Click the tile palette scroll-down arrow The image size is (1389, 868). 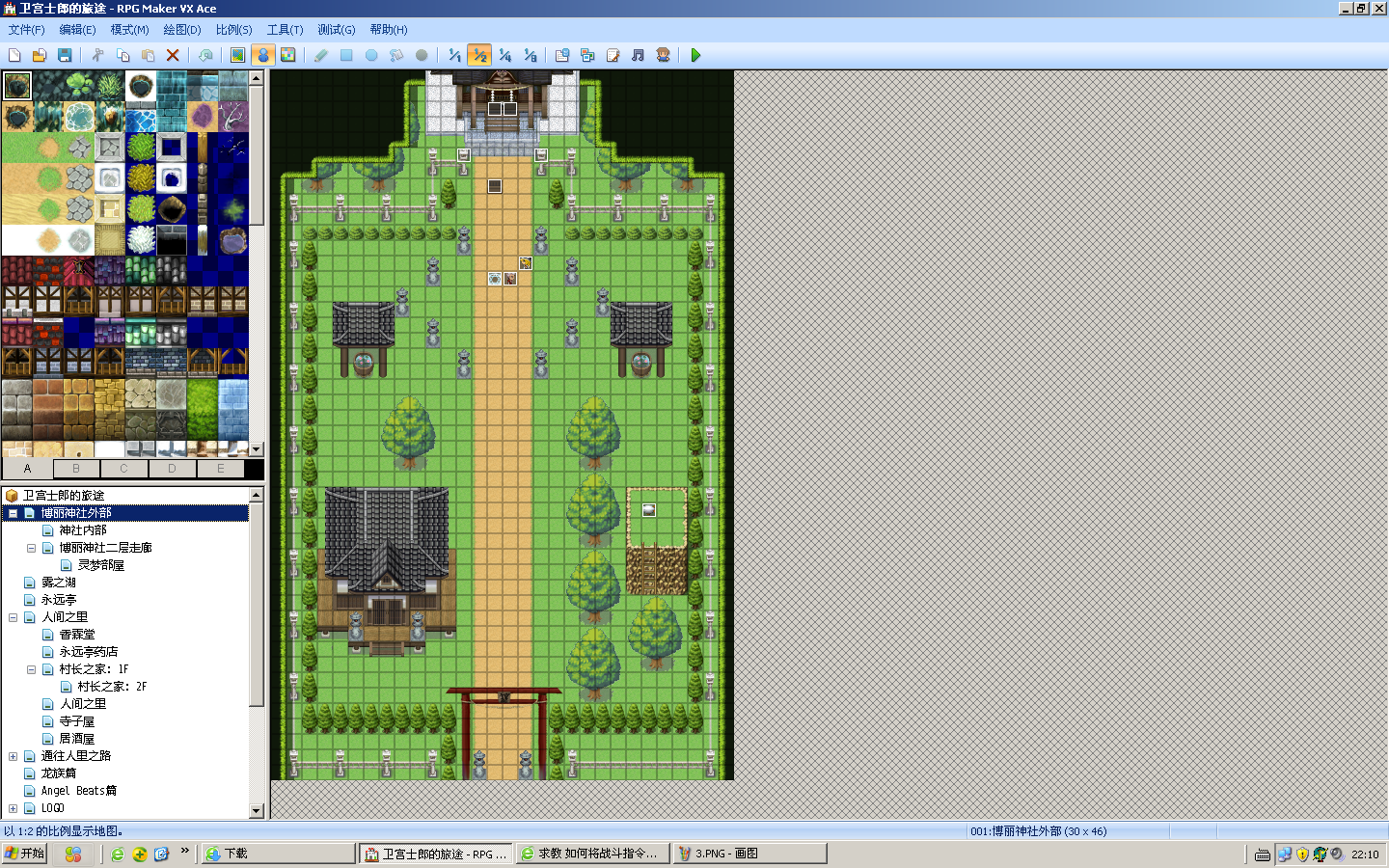point(257,449)
